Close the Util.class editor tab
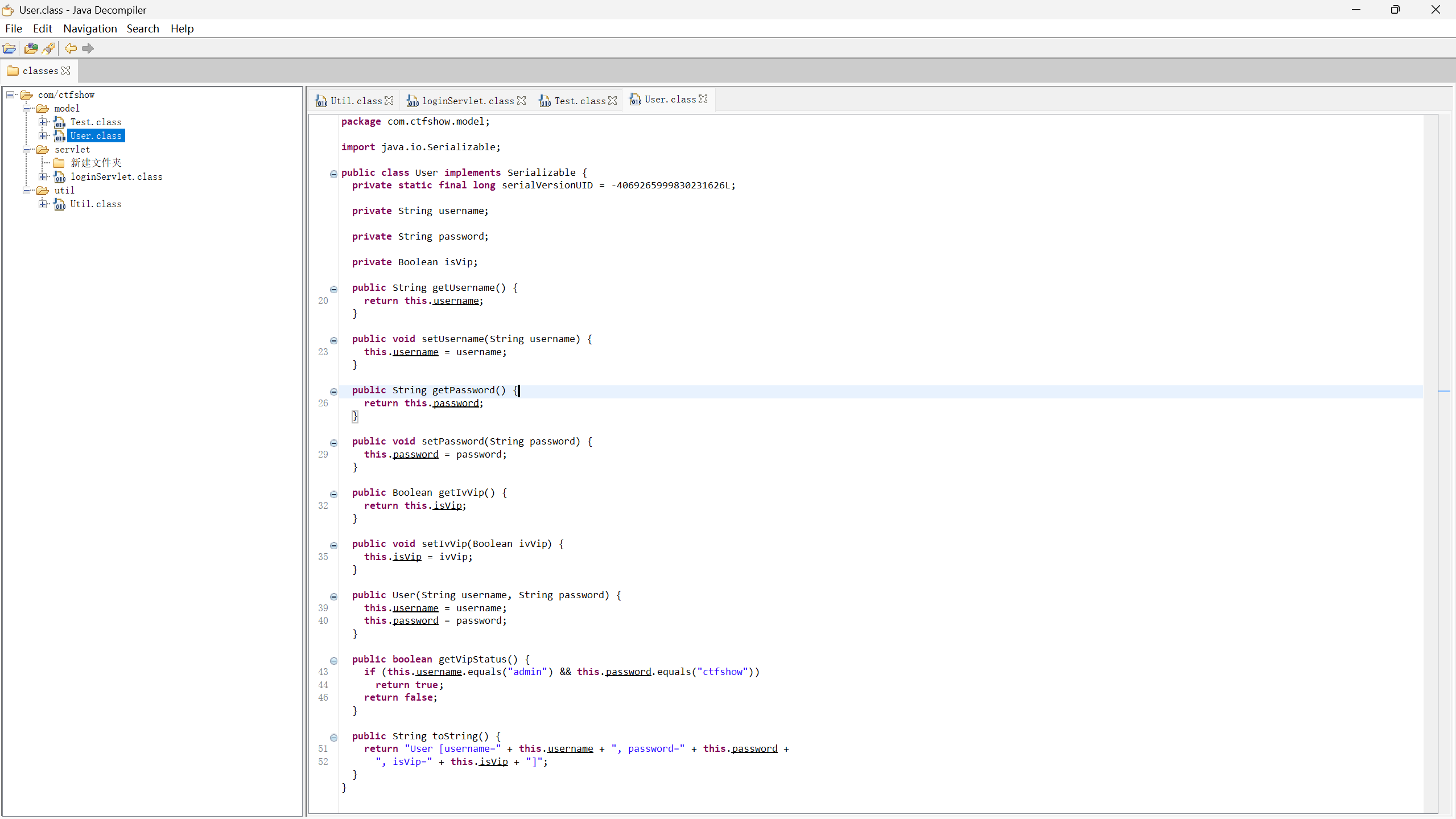Screen dimensions: 1456x819 (x=389, y=101)
